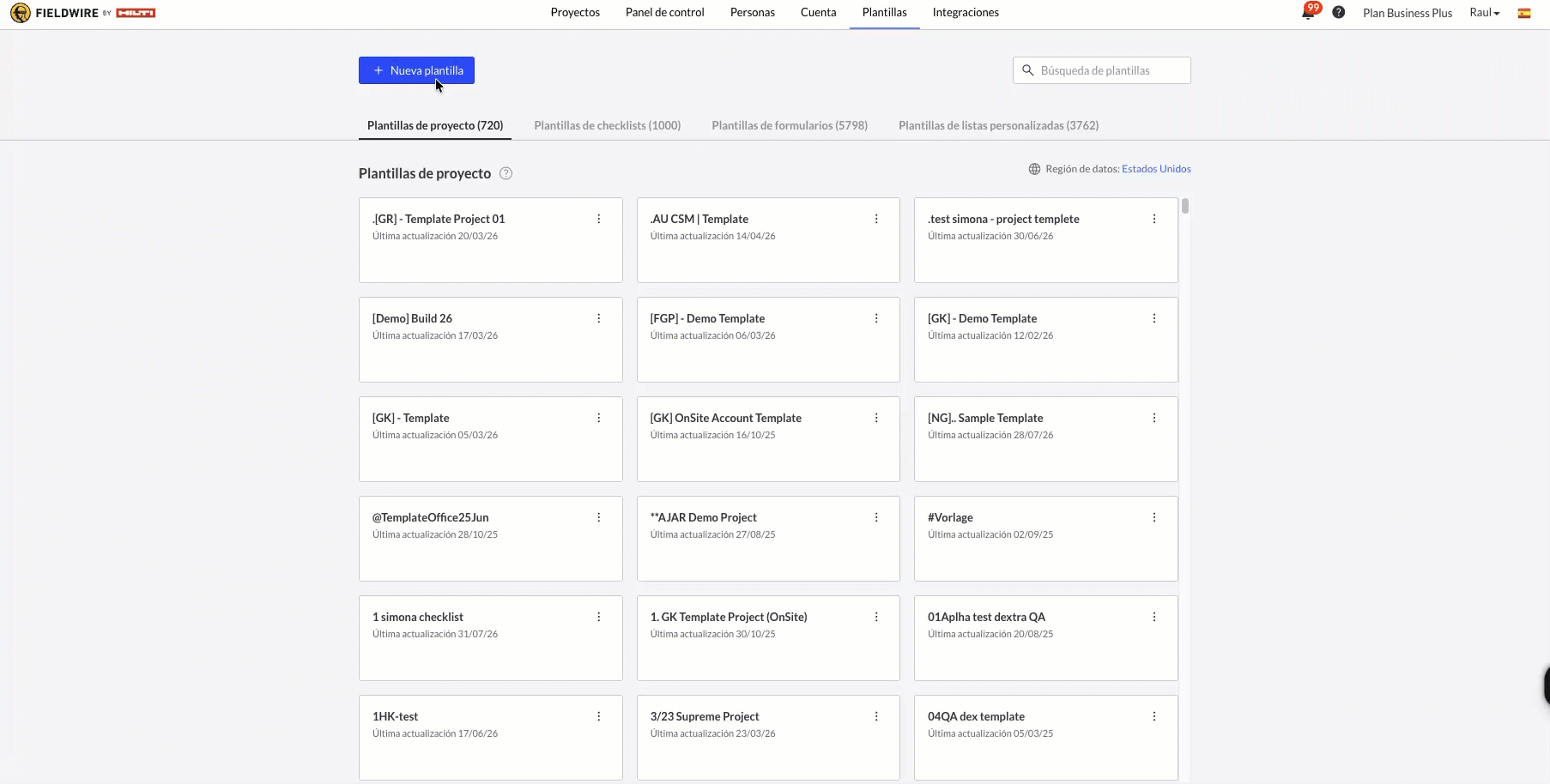The width and height of the screenshot is (1550, 784).
Task: Click the Nueva plantilla button
Action: 416,70
